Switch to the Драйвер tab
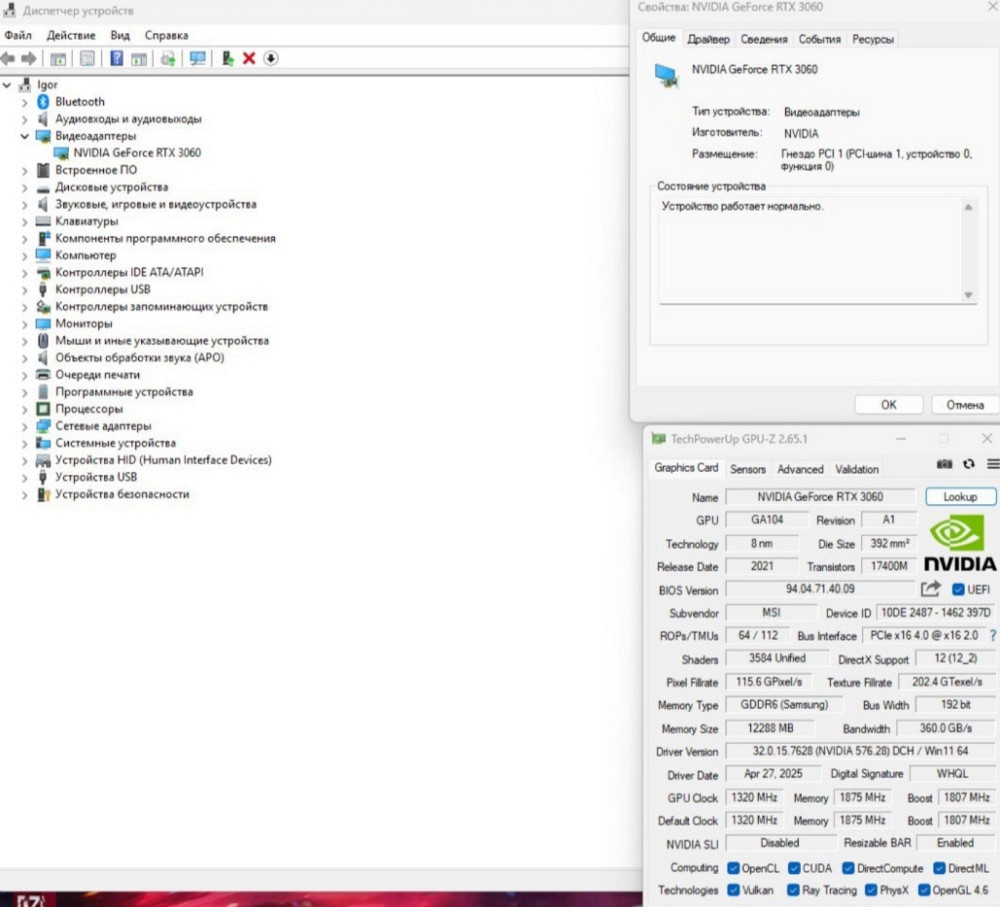 [708, 40]
